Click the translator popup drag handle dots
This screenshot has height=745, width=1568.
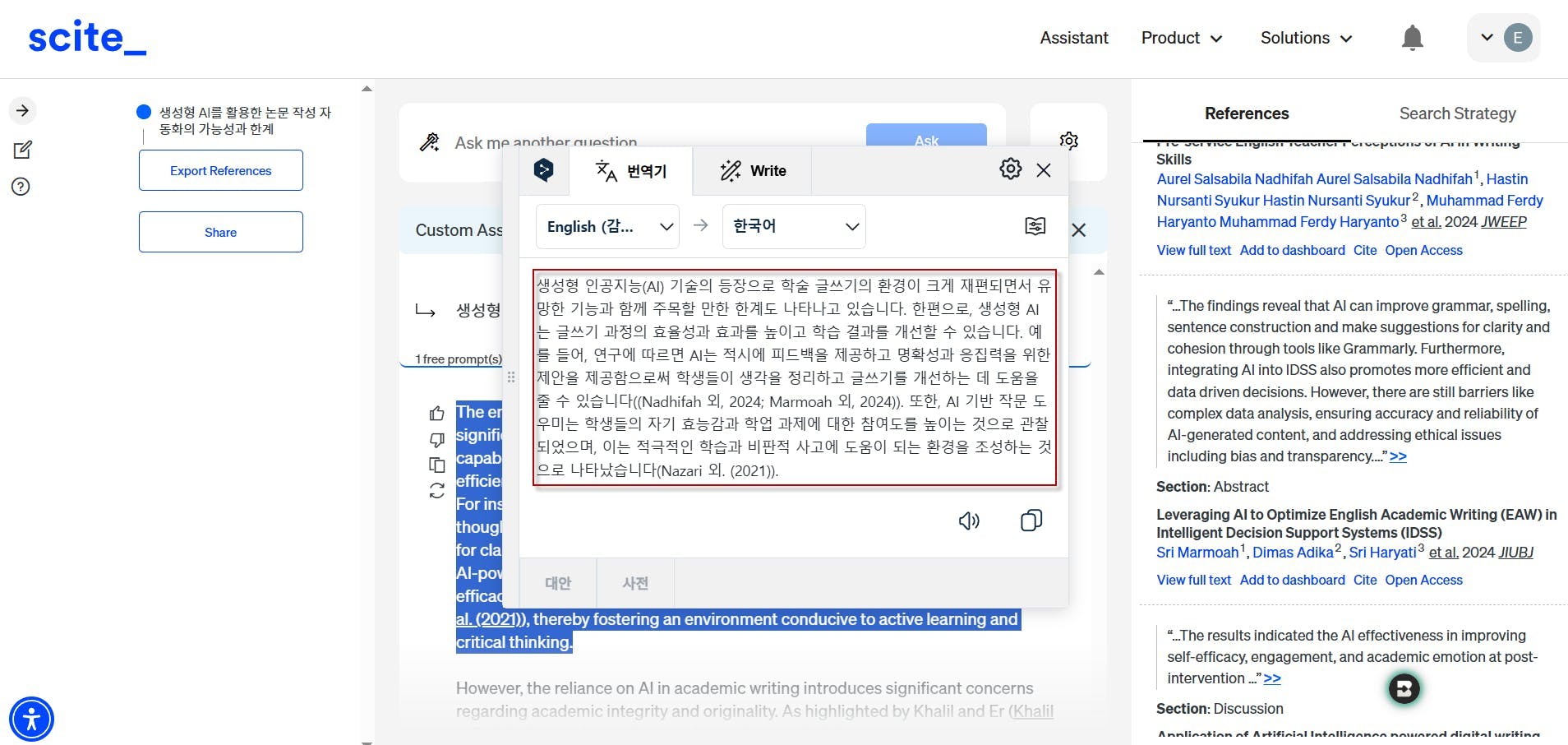pos(511,377)
